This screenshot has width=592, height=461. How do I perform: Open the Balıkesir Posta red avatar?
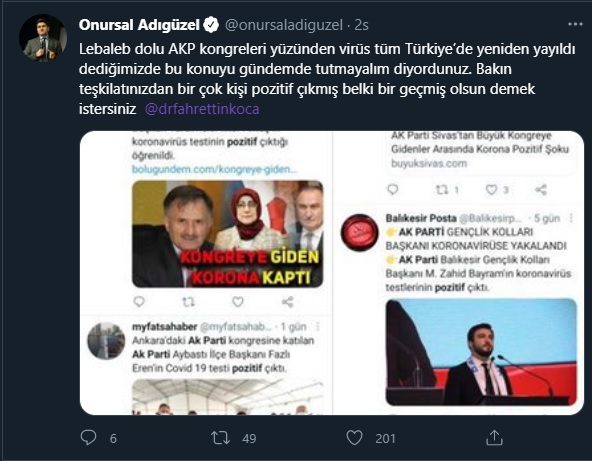(x=359, y=233)
